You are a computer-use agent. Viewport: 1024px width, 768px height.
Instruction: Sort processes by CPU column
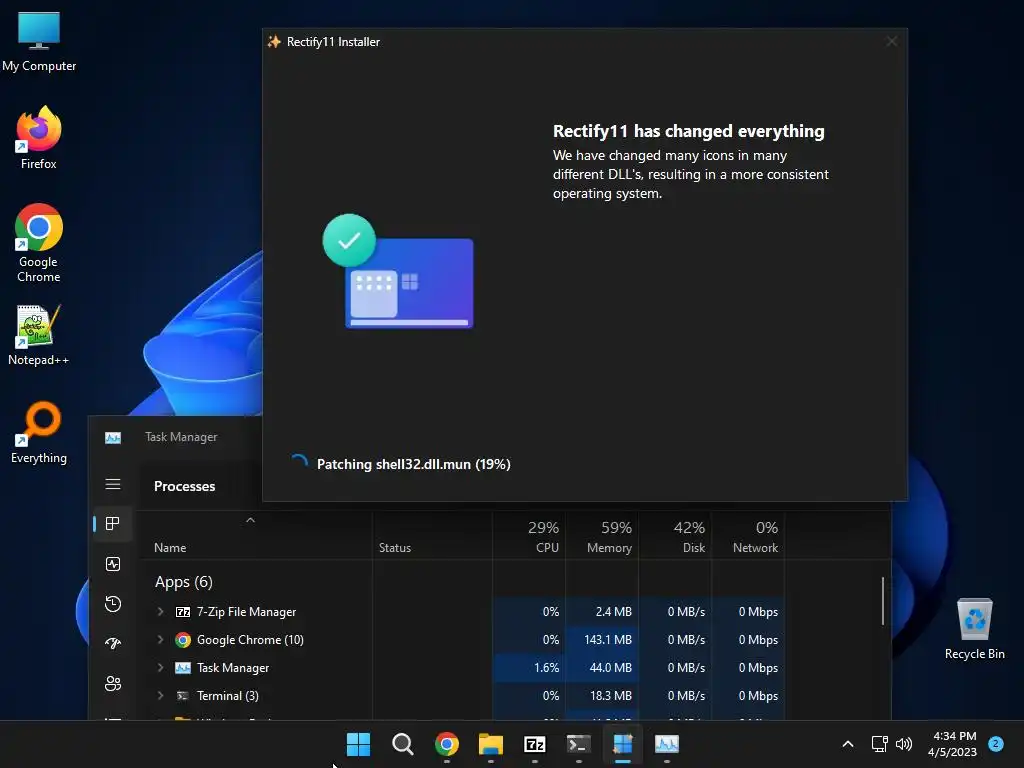529,536
